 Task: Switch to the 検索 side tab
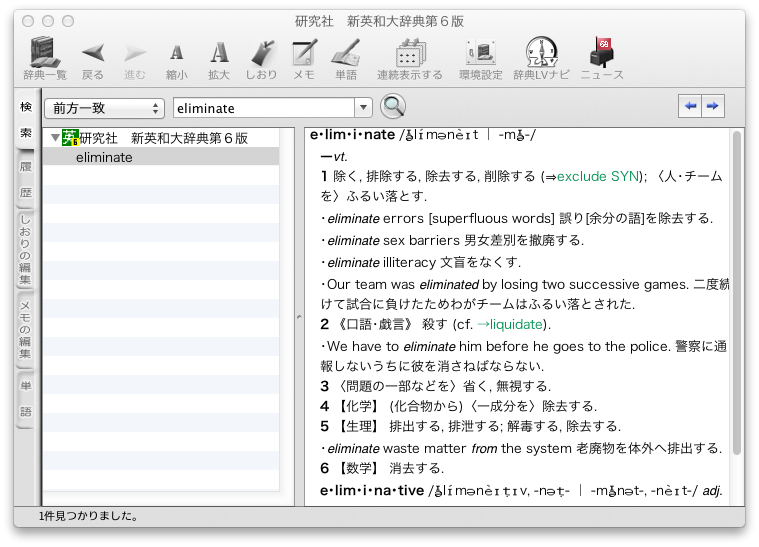click(26, 119)
